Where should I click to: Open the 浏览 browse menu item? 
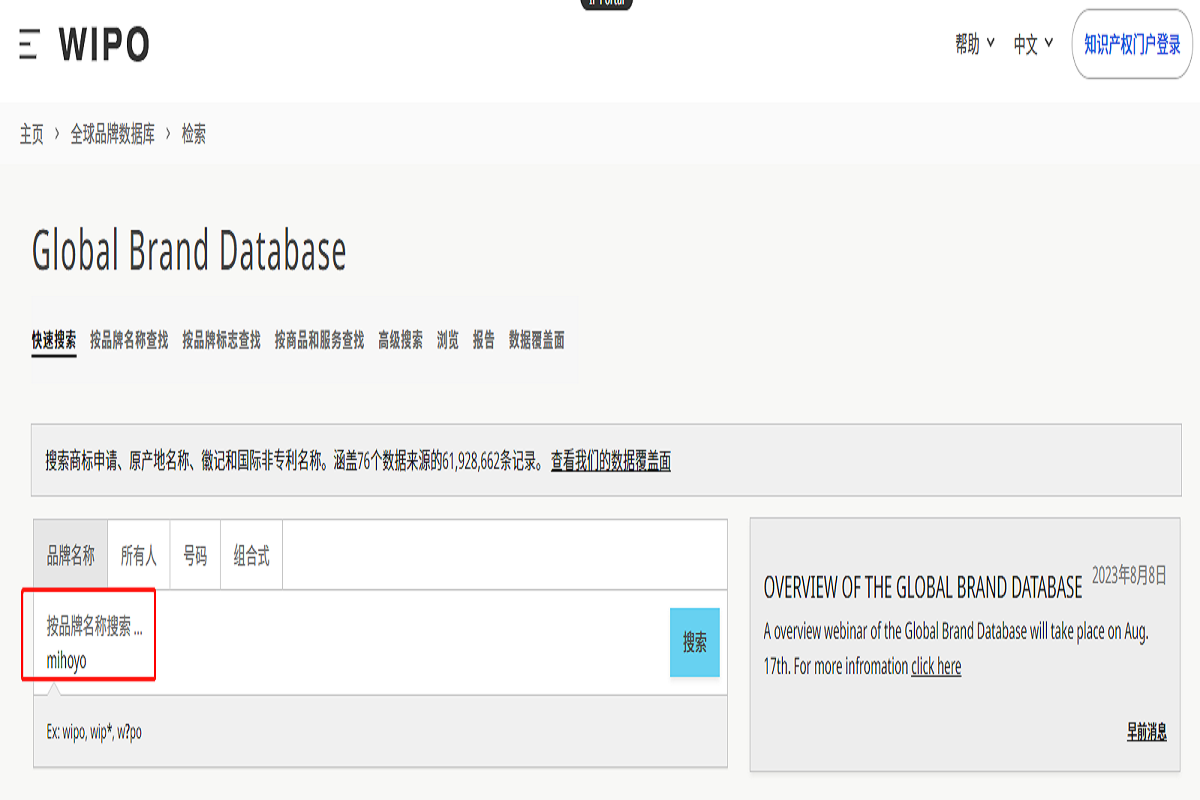(448, 340)
